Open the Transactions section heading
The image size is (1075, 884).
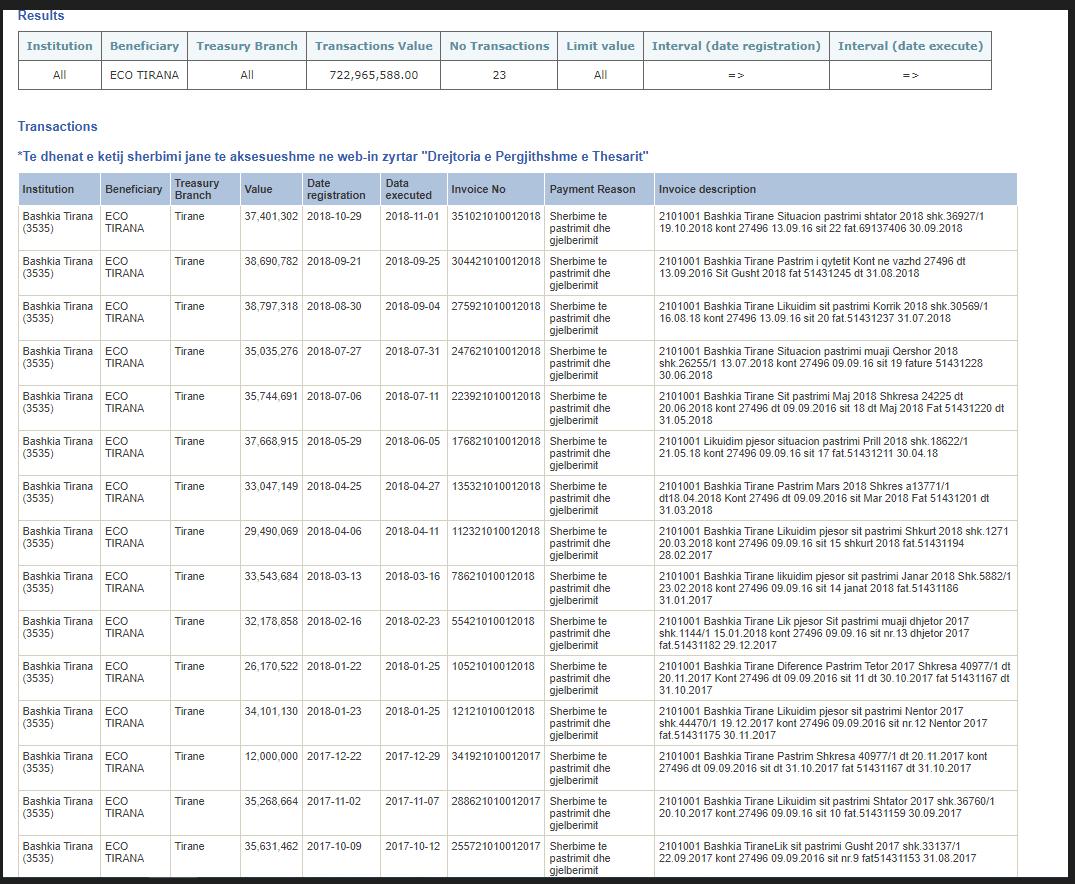[57, 126]
